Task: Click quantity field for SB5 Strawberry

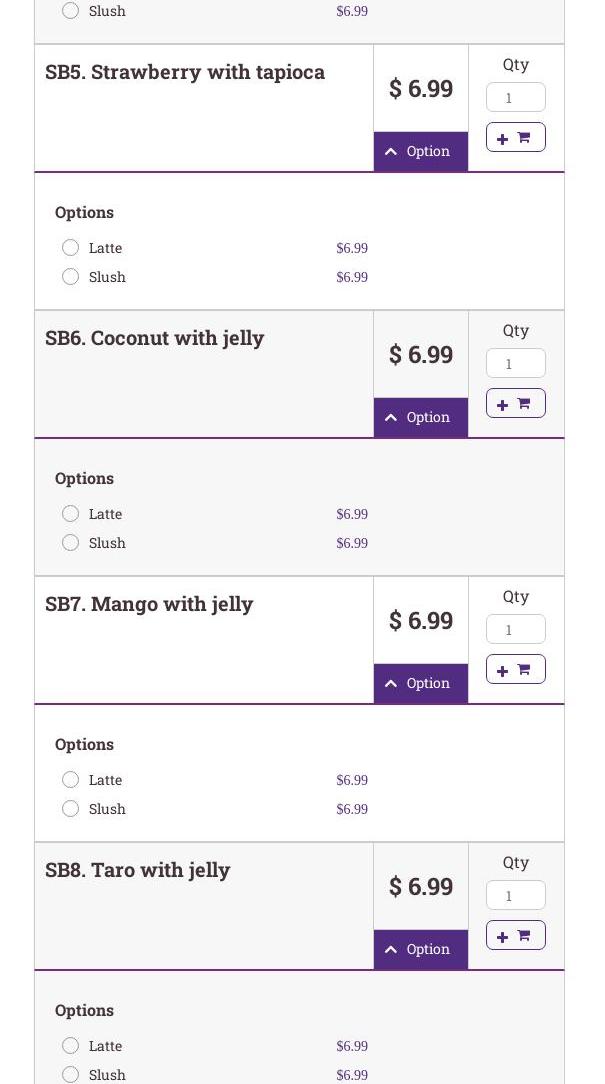Action: pos(515,97)
